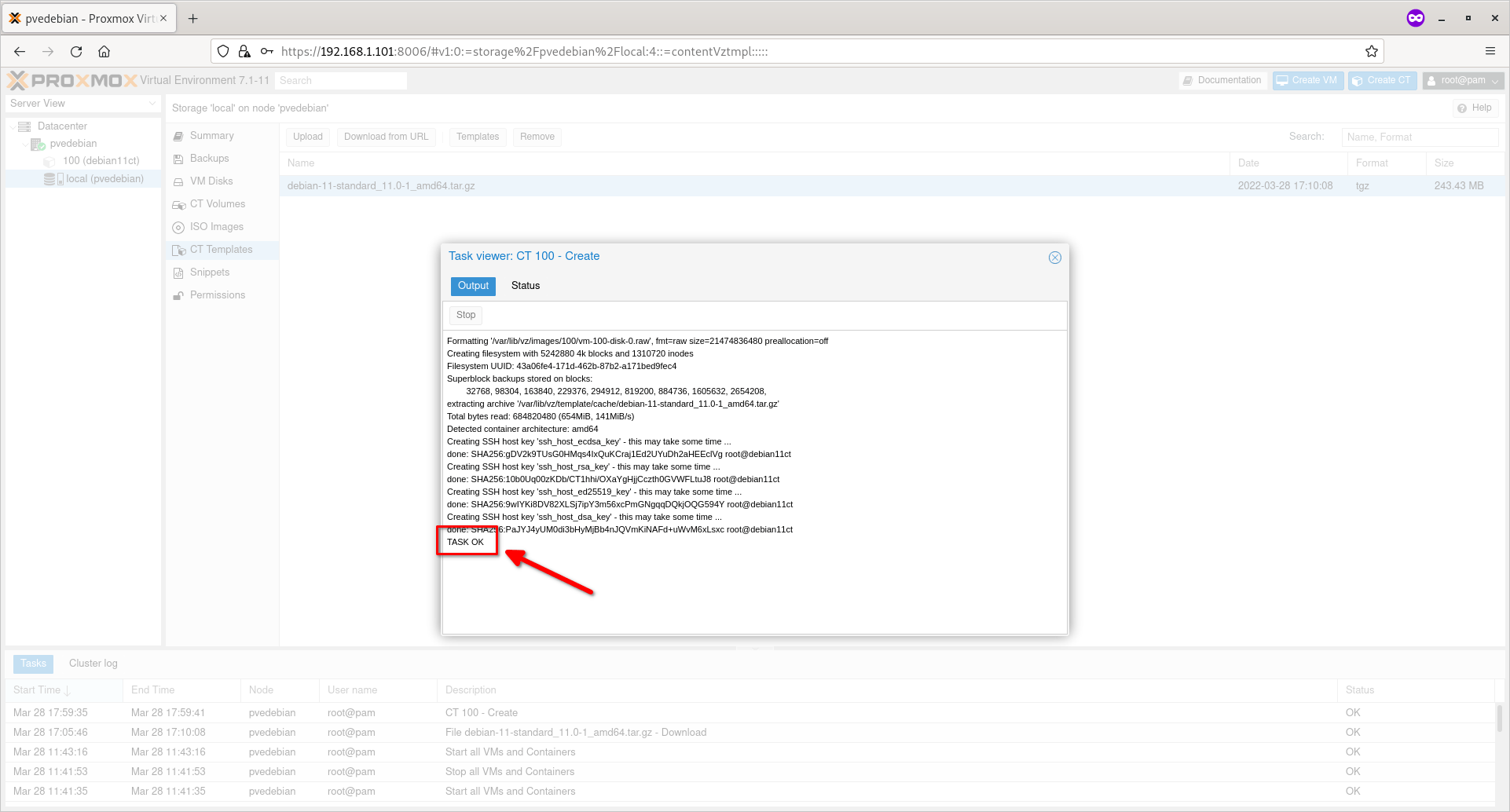Click the Stop button in Task viewer

[x=466, y=315]
